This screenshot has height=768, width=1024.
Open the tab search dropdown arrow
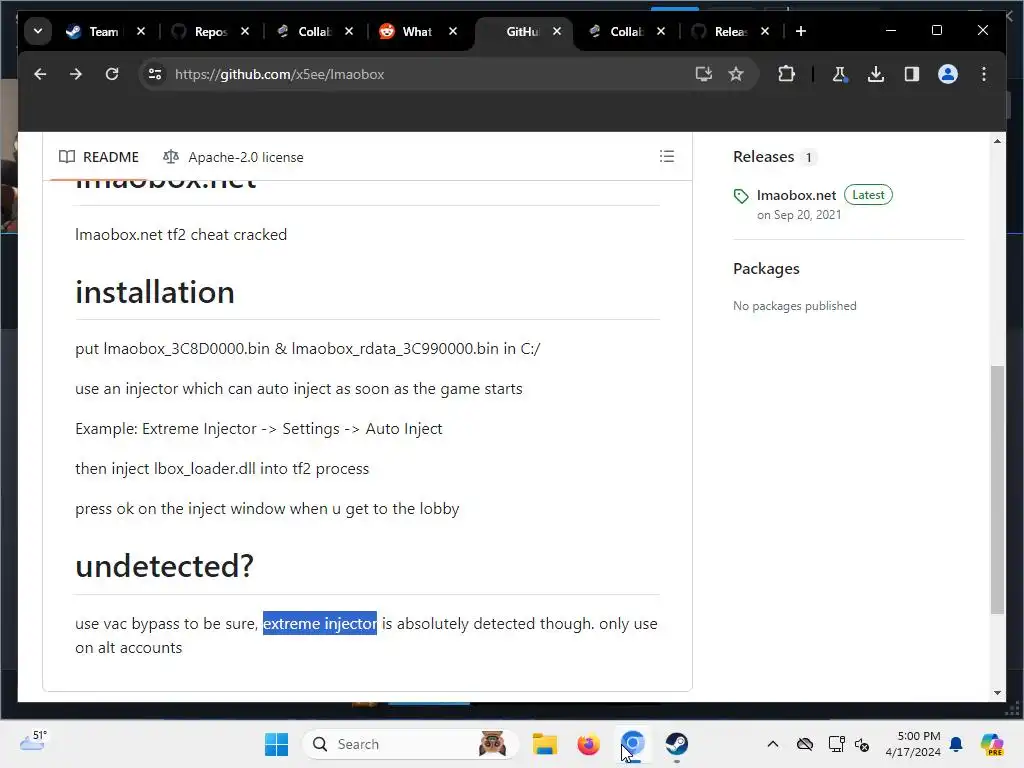coord(38,31)
